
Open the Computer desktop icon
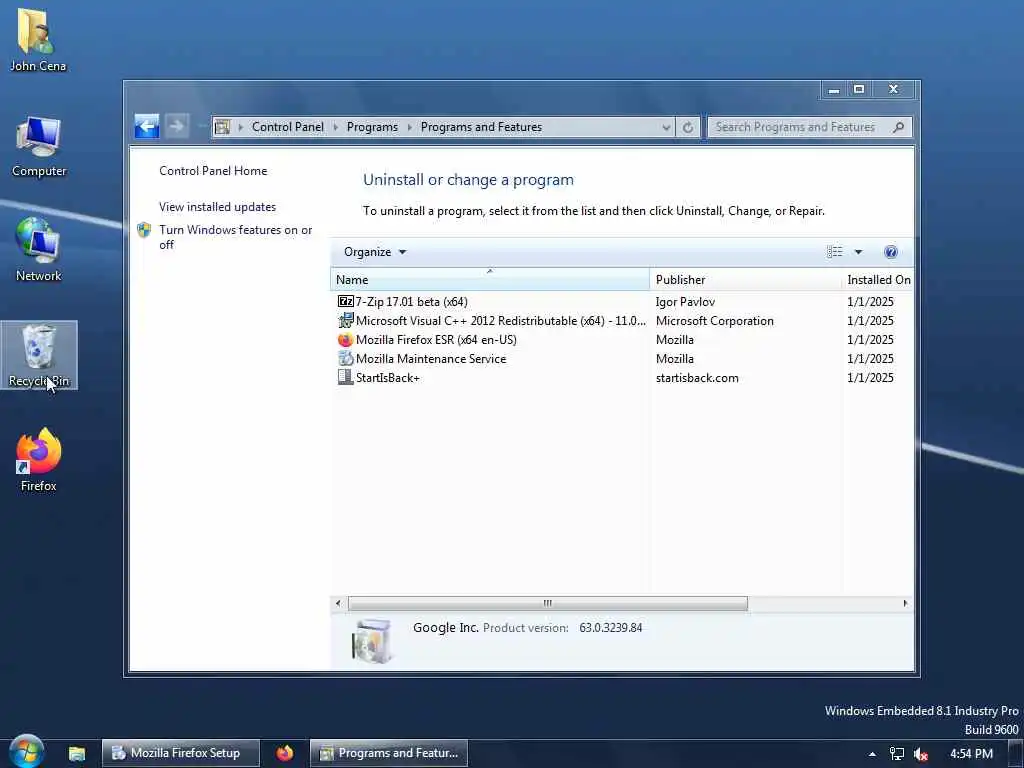pyautogui.click(x=39, y=146)
